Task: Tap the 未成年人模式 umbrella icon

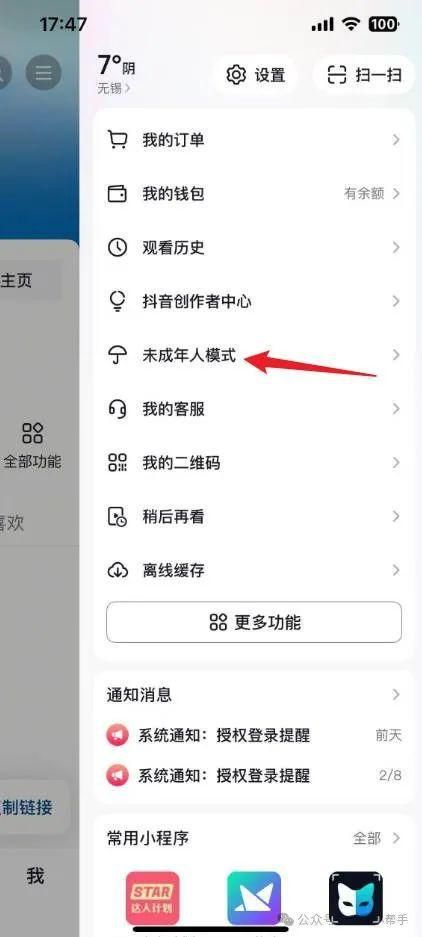Action: pyautogui.click(x=117, y=355)
